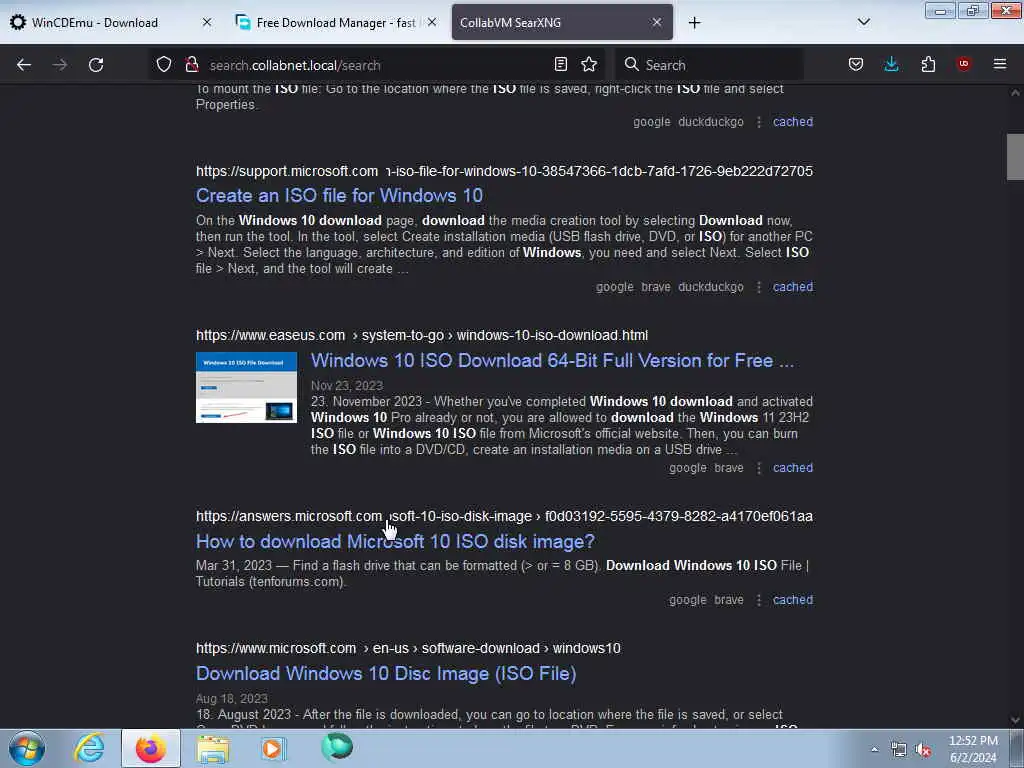Click 'google' engine label under easeus result
The width and height of the screenshot is (1024, 768).
click(x=688, y=468)
